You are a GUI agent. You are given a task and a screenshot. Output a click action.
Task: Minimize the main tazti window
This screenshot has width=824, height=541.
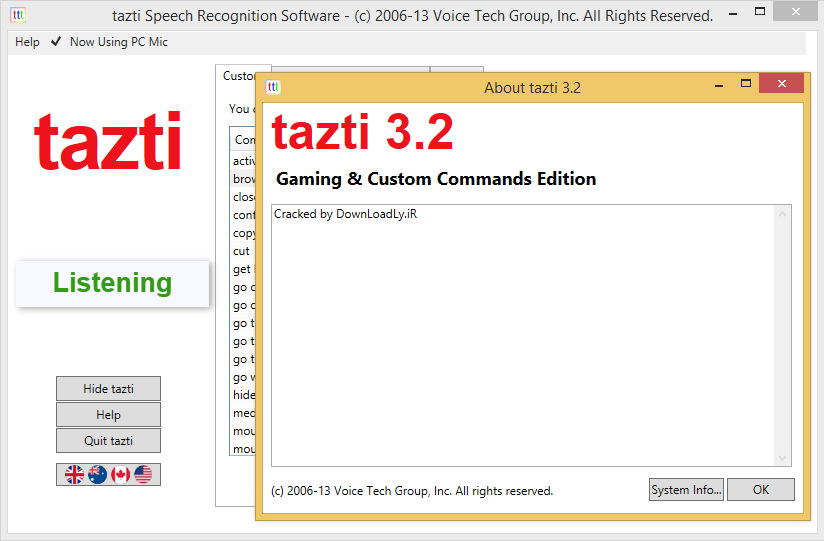tap(734, 13)
